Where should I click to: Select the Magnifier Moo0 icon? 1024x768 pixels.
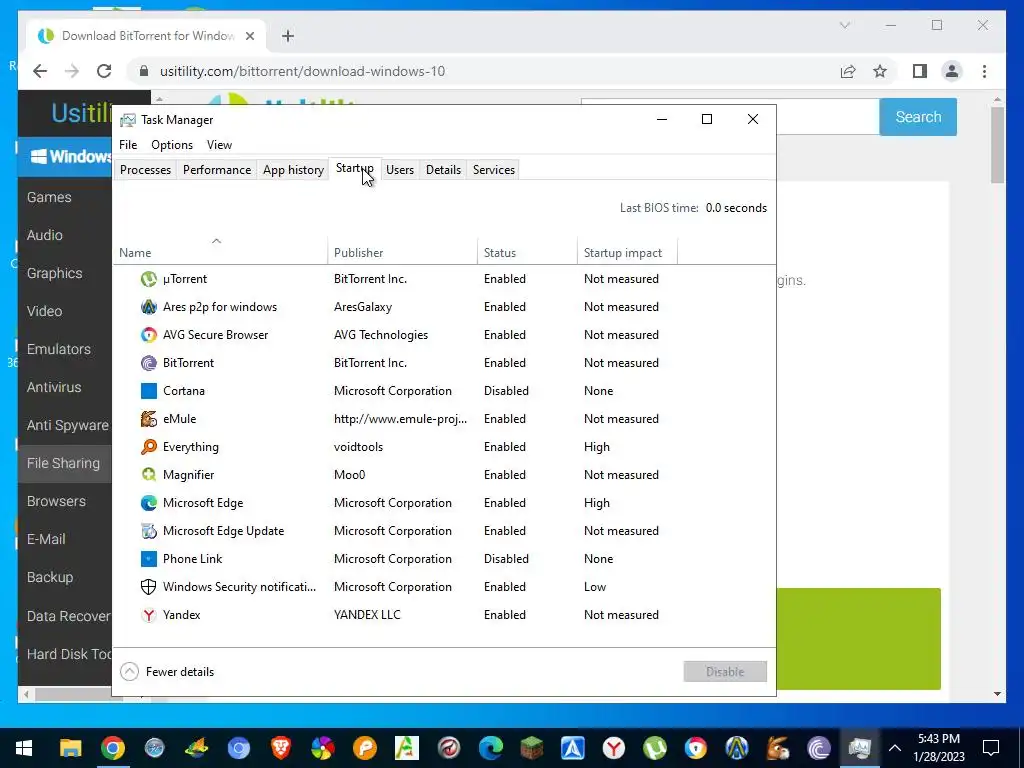(149, 475)
